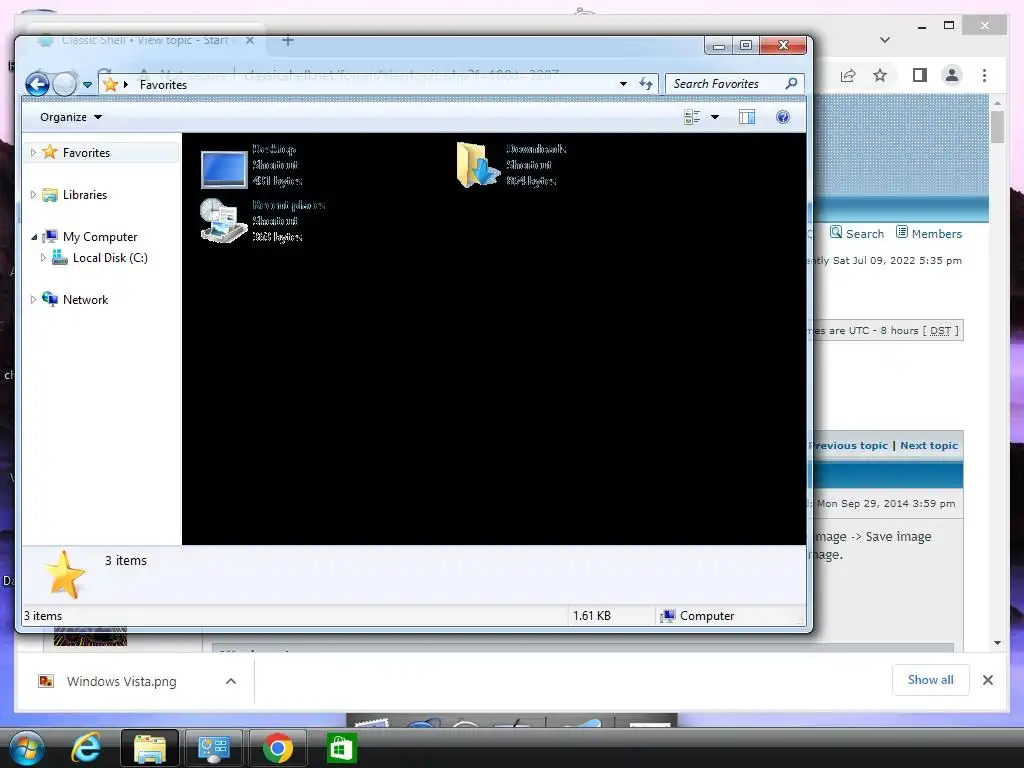This screenshot has width=1024, height=768.
Task: Click '3 items' in the status bar
Action: click(43, 616)
